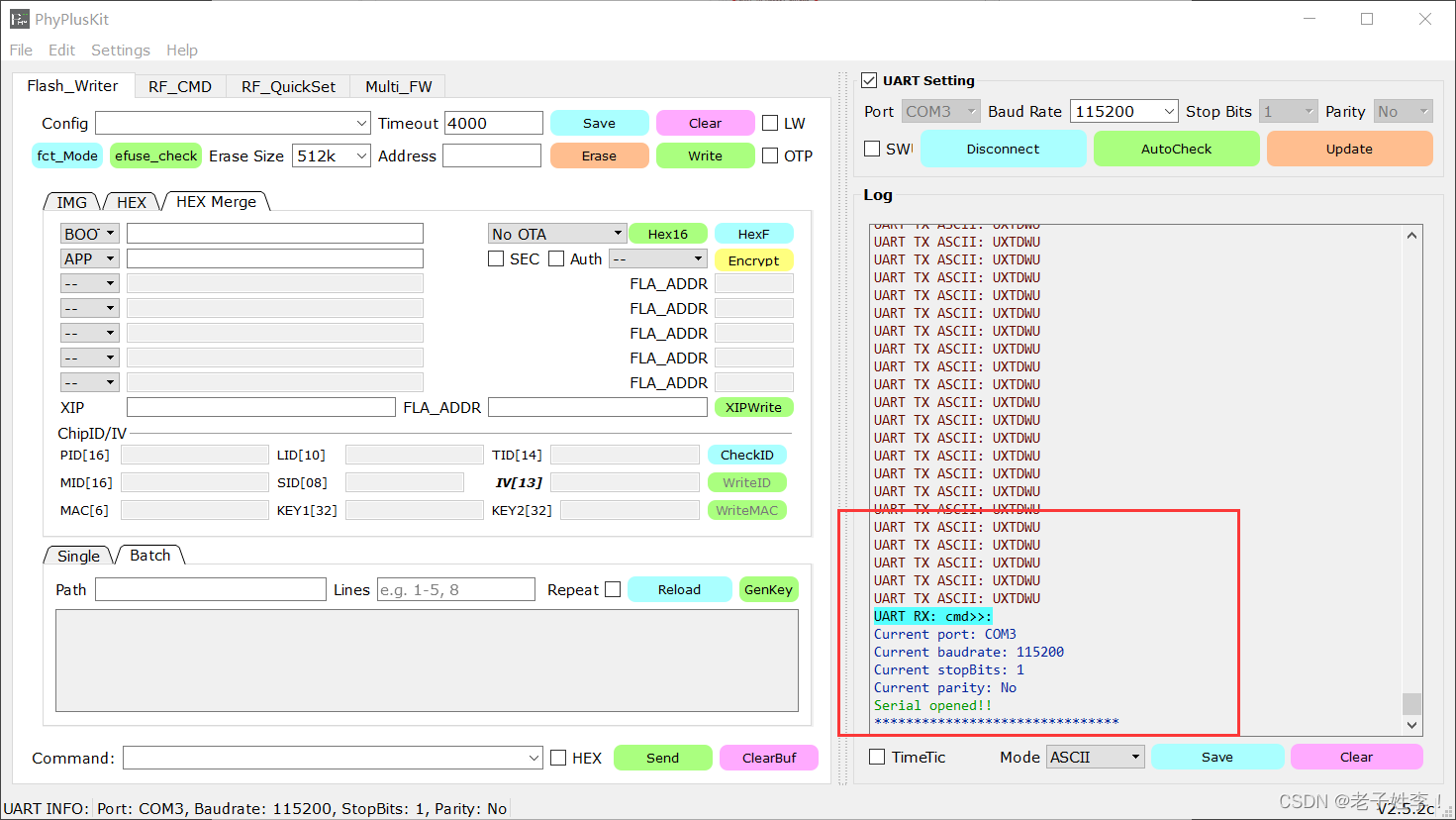The image size is (1456, 820).
Task: Click the 'UART RX: cmd>>:' log line
Action: [x=932, y=616]
